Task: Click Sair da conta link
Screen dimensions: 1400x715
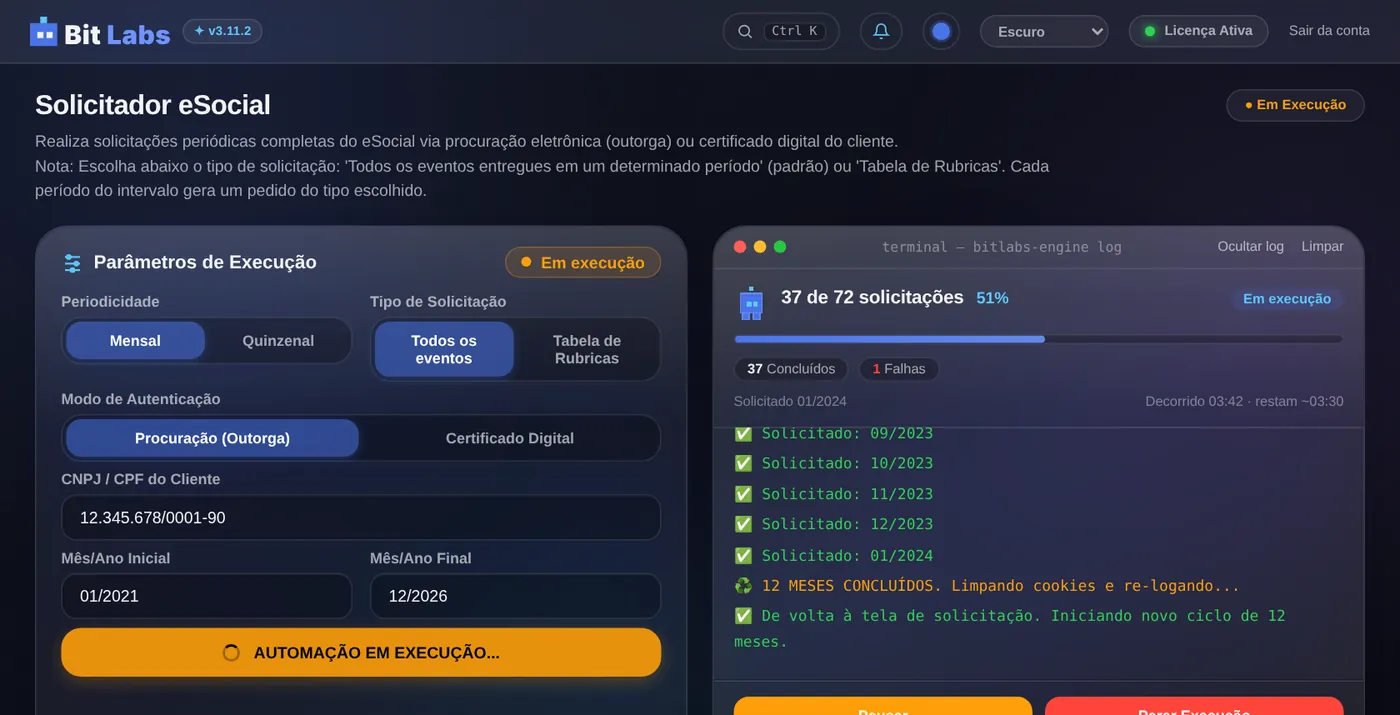Action: click(x=1329, y=31)
